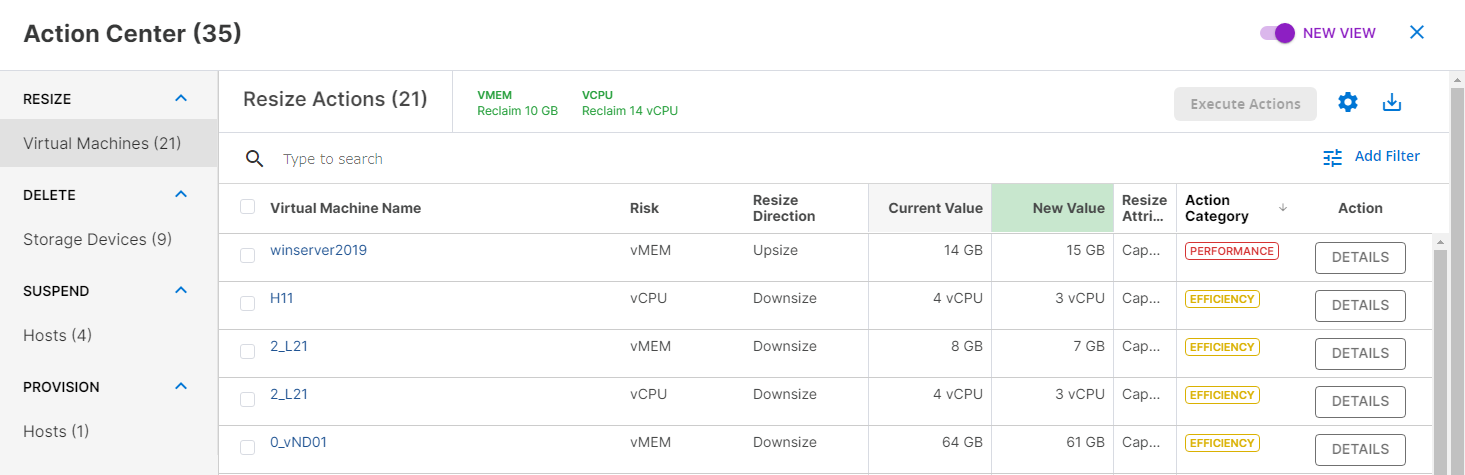Image resolution: width=1465 pixels, height=475 pixels.
Task: Toggle the NEW VIEW switch
Action: tap(1277, 33)
